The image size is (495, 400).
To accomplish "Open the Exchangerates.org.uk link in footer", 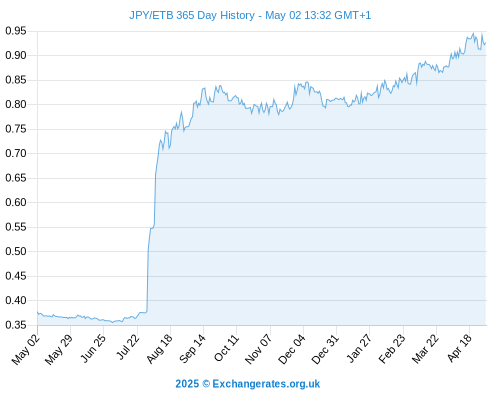I will (266, 384).
